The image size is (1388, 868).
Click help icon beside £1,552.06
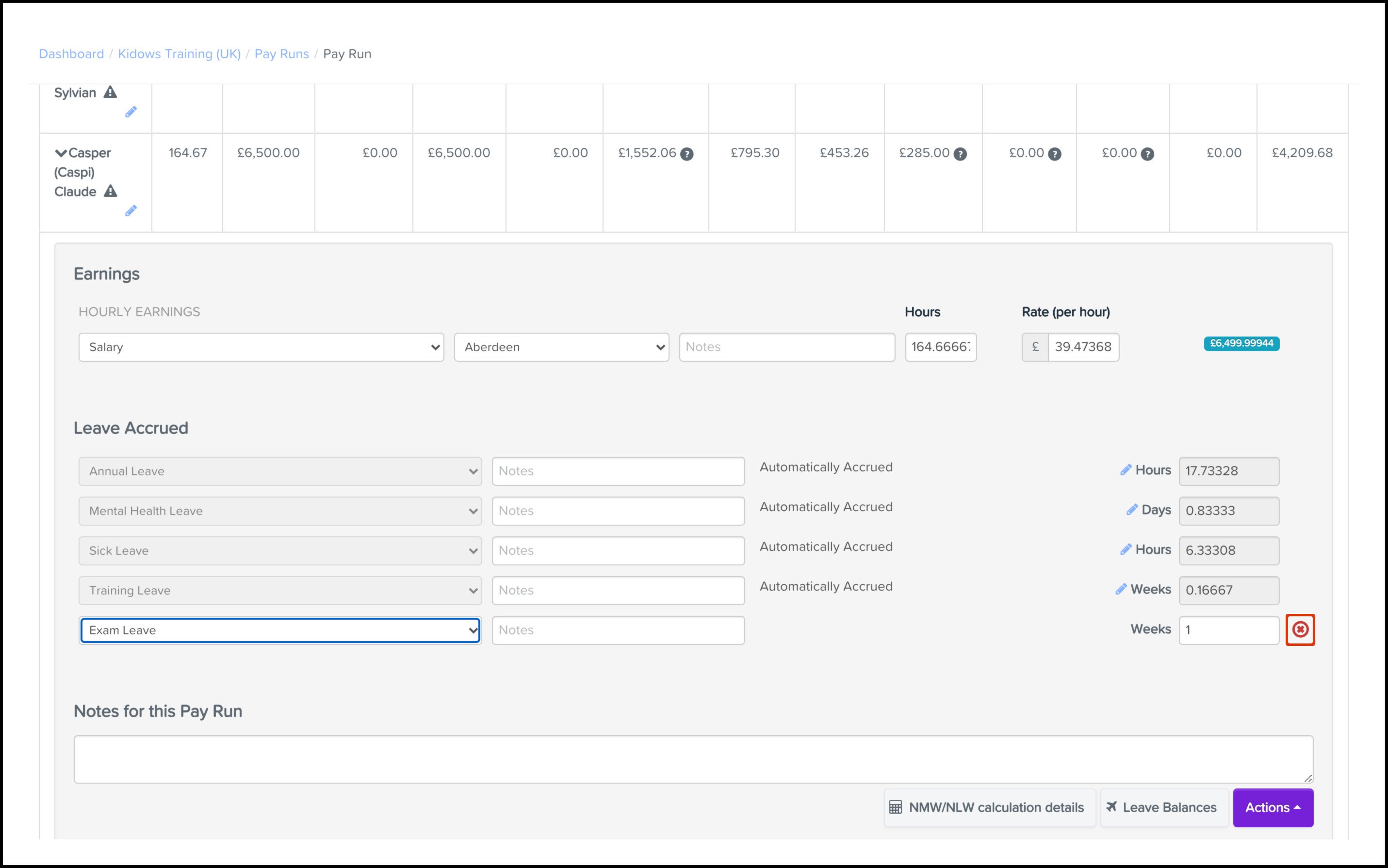click(x=687, y=154)
